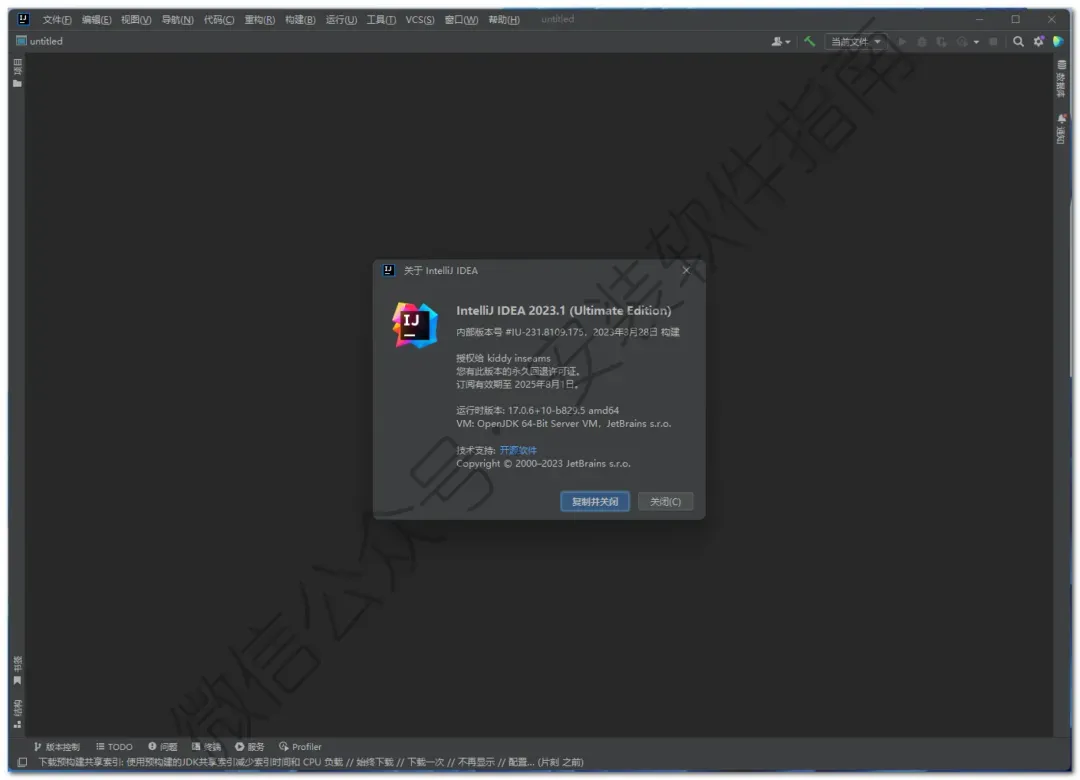Open the 窗口(W) menu
The width and height of the screenshot is (1080, 780).
461,19
